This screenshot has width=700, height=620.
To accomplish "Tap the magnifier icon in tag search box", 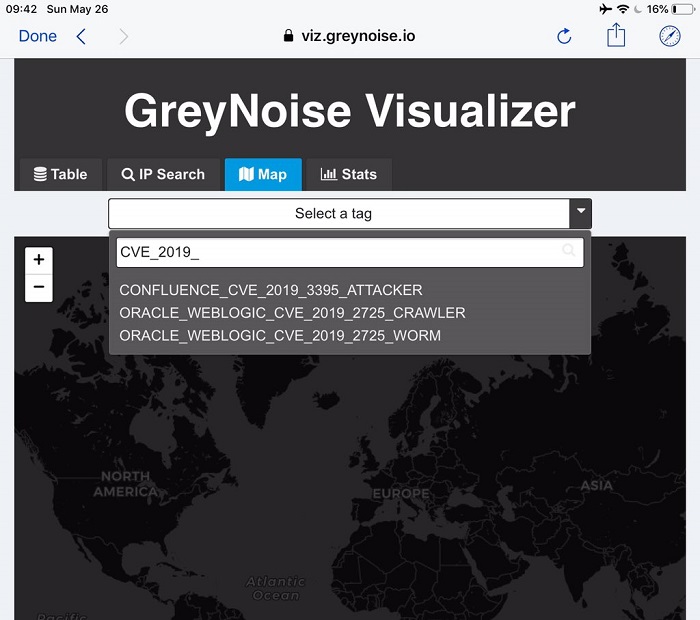I will (x=569, y=250).
